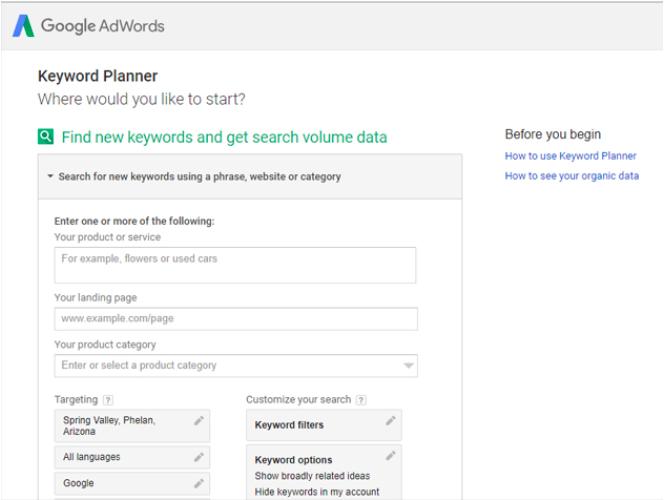Click the landing page URL field
Viewport: 664px width, 500px height.
point(236,319)
